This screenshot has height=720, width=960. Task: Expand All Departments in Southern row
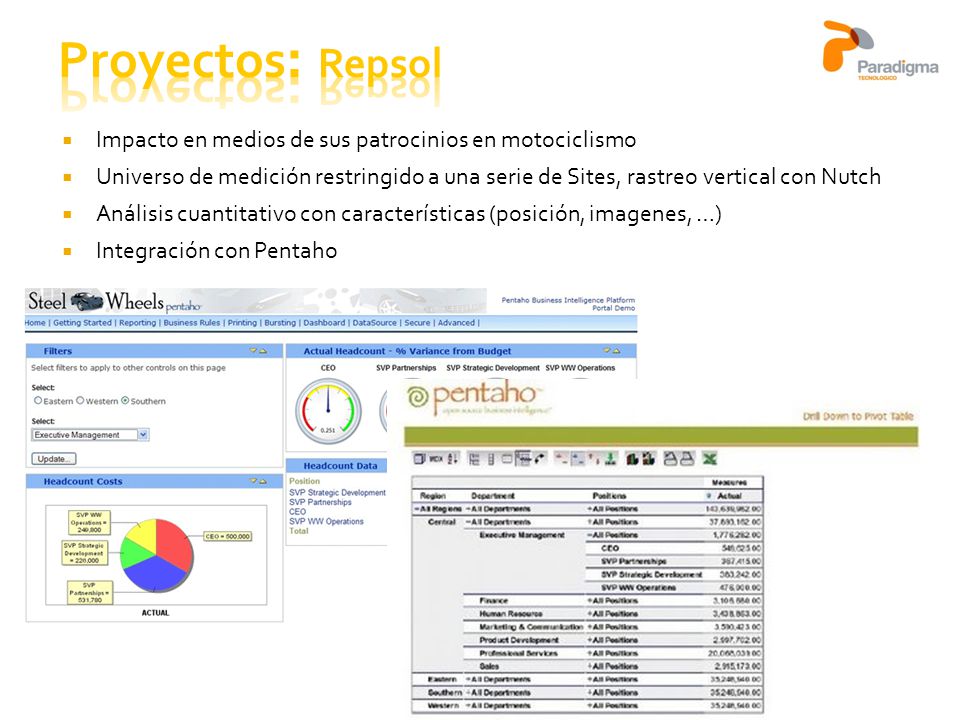point(468,692)
